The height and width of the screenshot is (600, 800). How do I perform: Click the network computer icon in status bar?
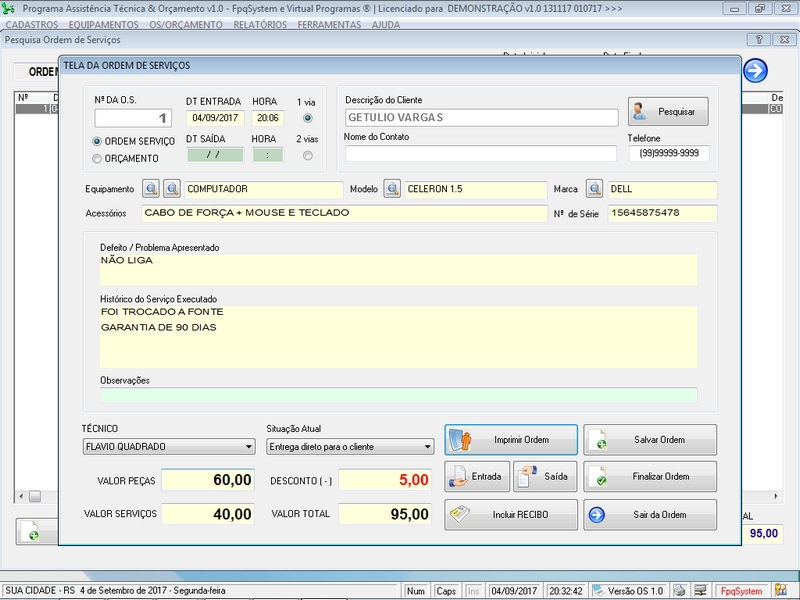(701, 591)
